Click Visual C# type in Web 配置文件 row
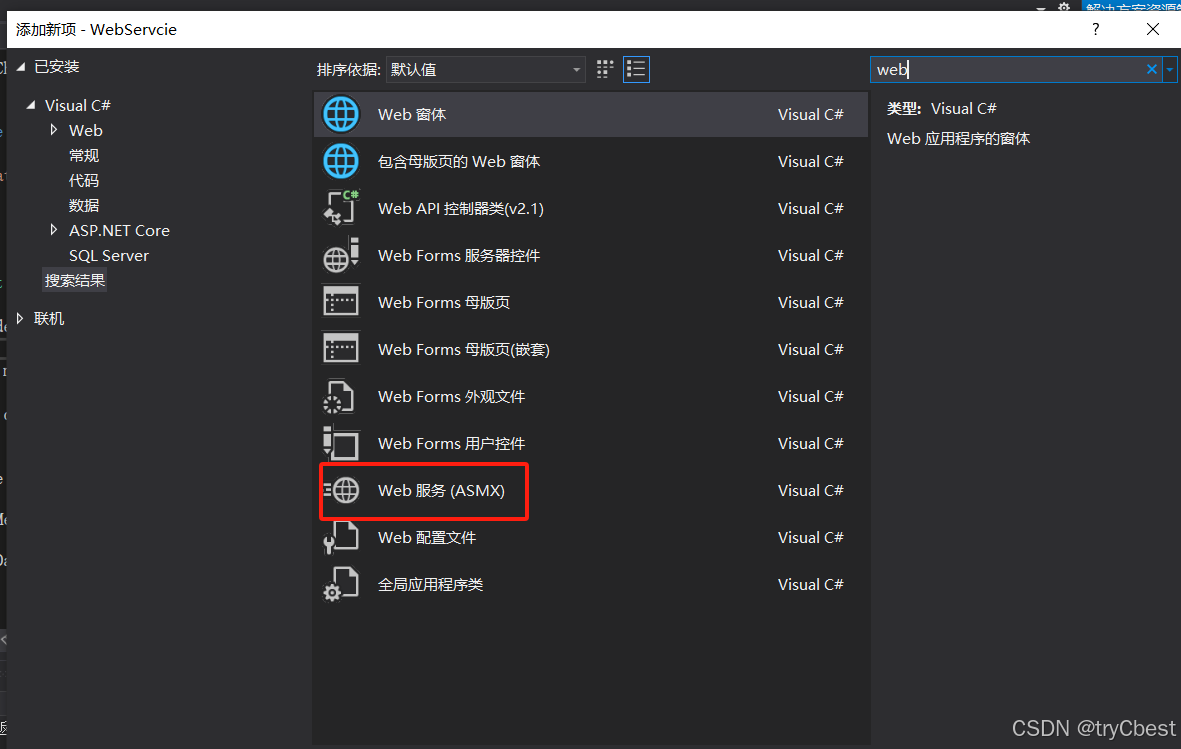The image size is (1181, 749). (x=810, y=537)
